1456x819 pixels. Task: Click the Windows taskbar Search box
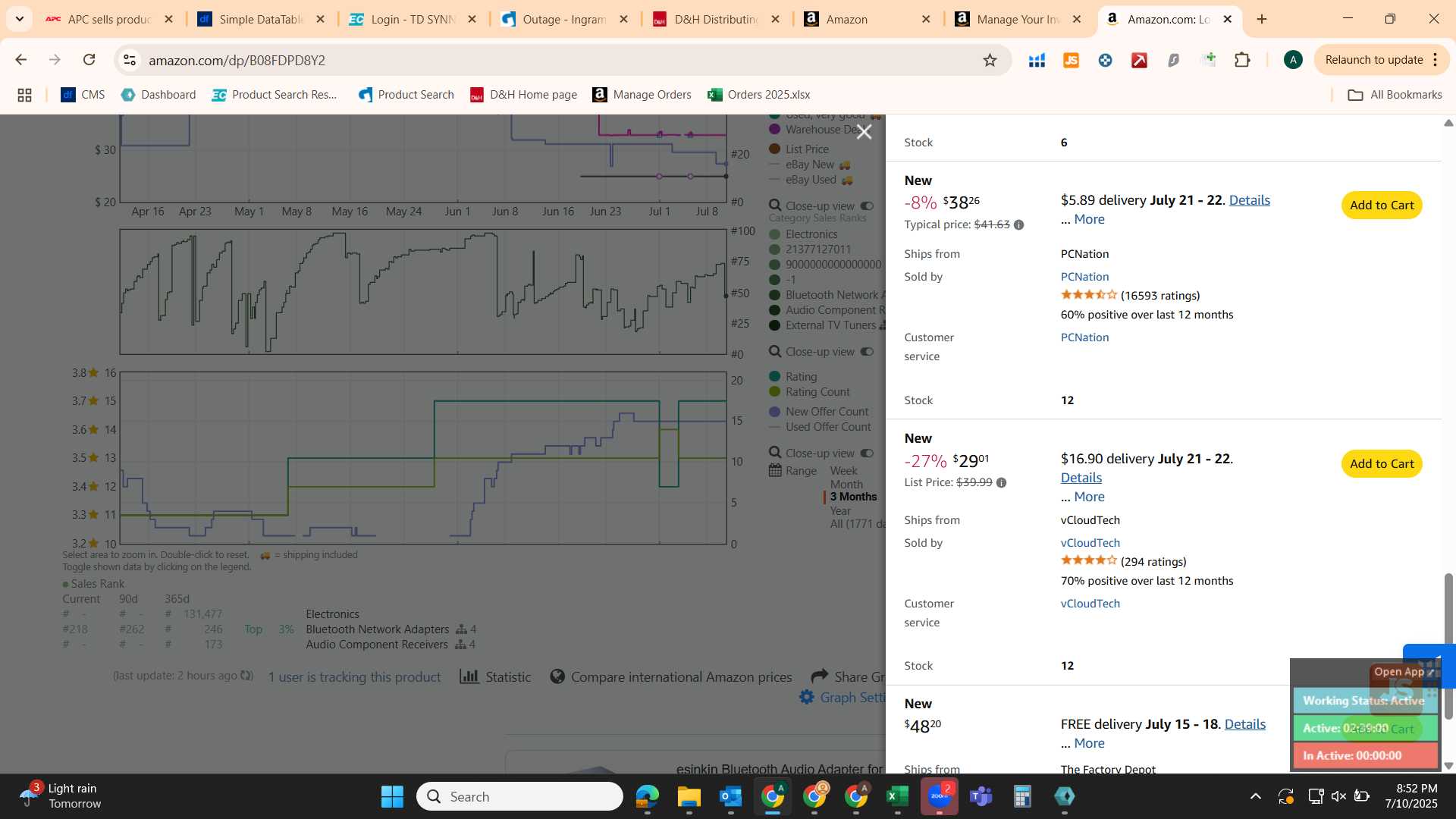coord(519,796)
